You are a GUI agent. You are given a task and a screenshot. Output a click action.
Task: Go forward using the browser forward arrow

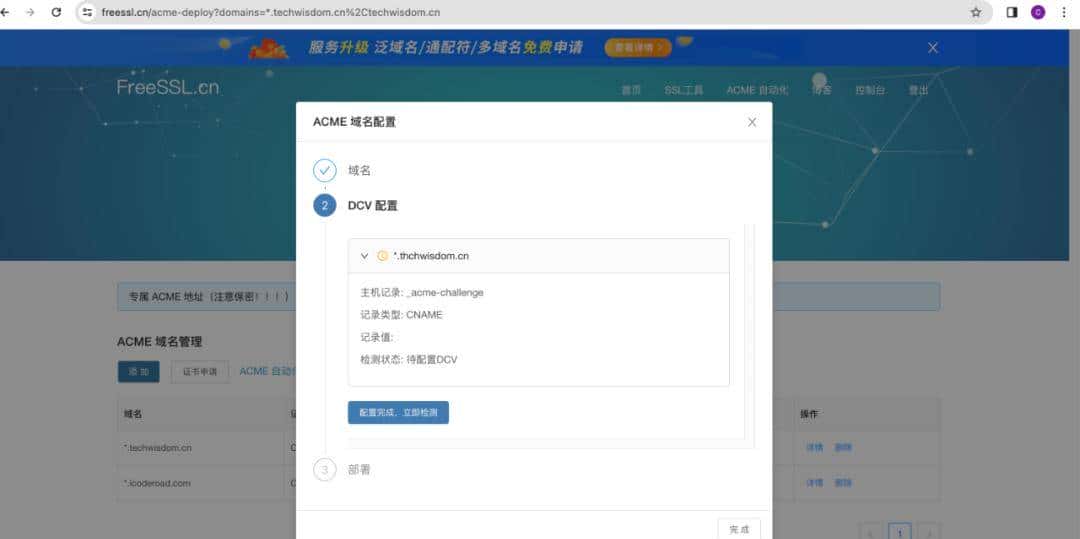30,12
